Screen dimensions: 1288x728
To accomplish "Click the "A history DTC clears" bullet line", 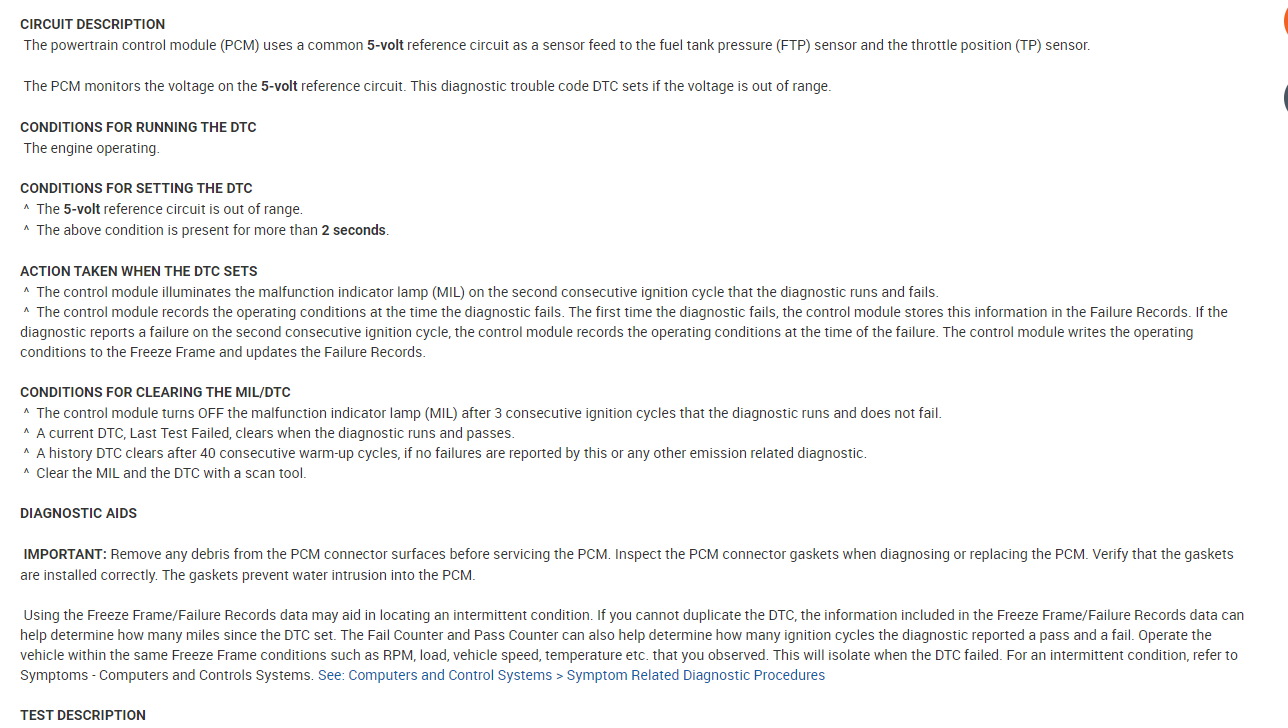I will coord(450,453).
